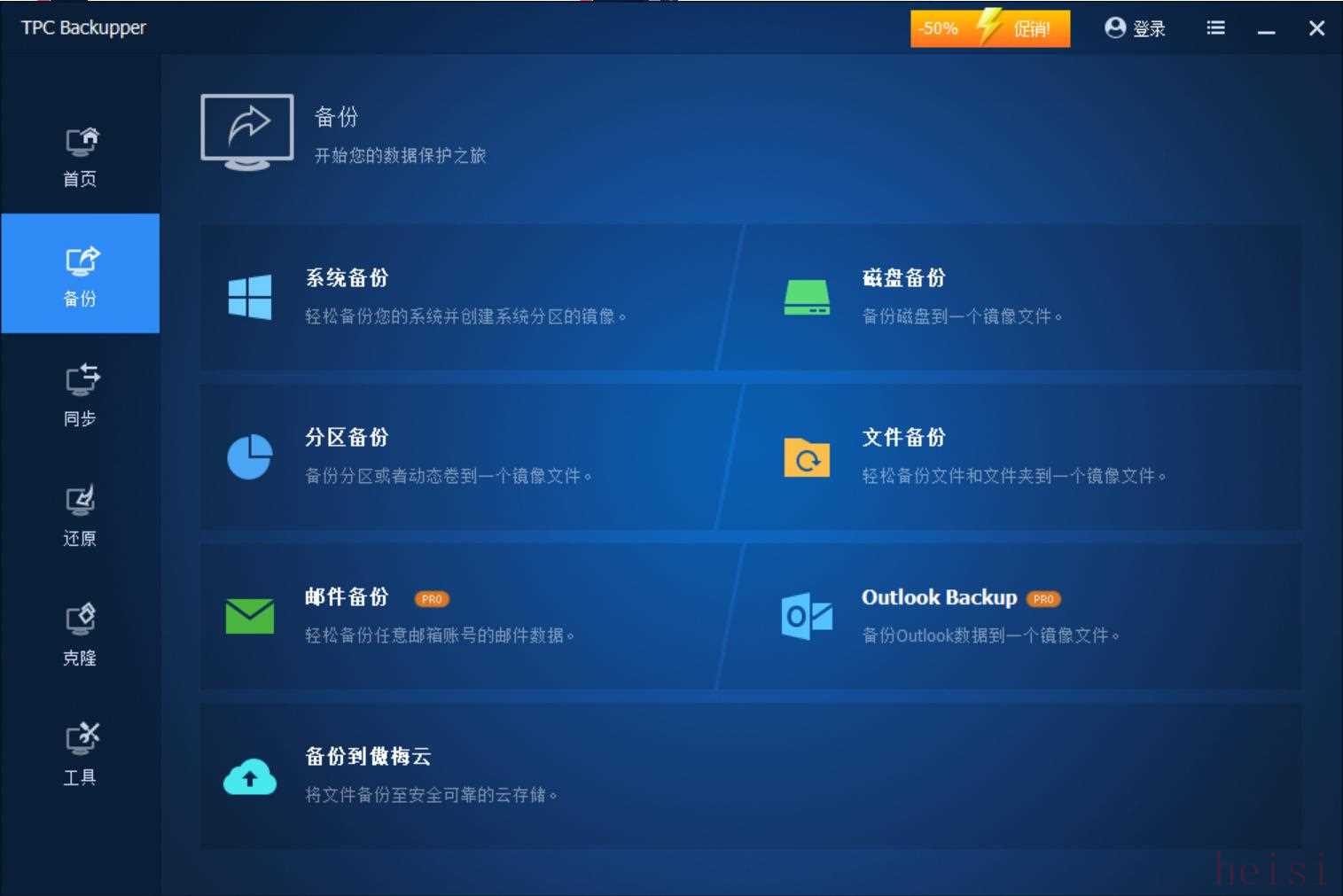Click the TPC Backupper window title
This screenshot has width=1343, height=896.
(84, 27)
